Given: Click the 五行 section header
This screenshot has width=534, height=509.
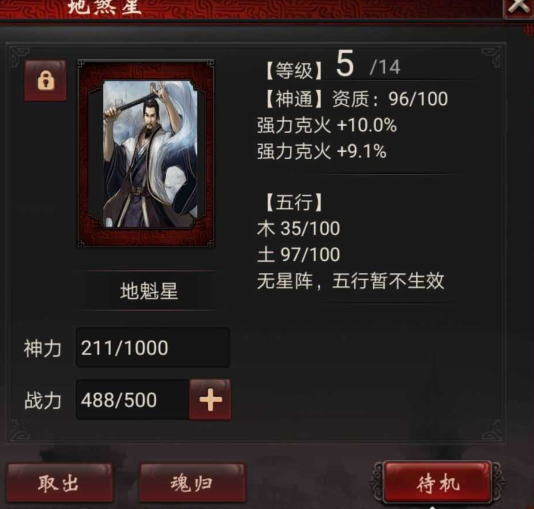Looking at the screenshot, I should tap(294, 202).
